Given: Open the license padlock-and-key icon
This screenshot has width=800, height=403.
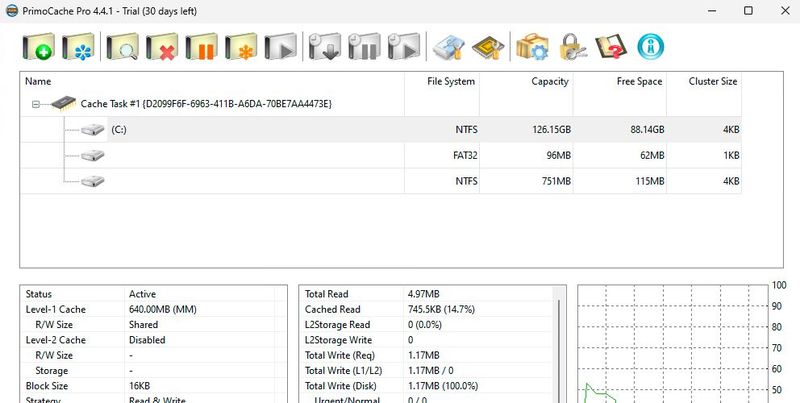Looking at the screenshot, I should (571, 47).
